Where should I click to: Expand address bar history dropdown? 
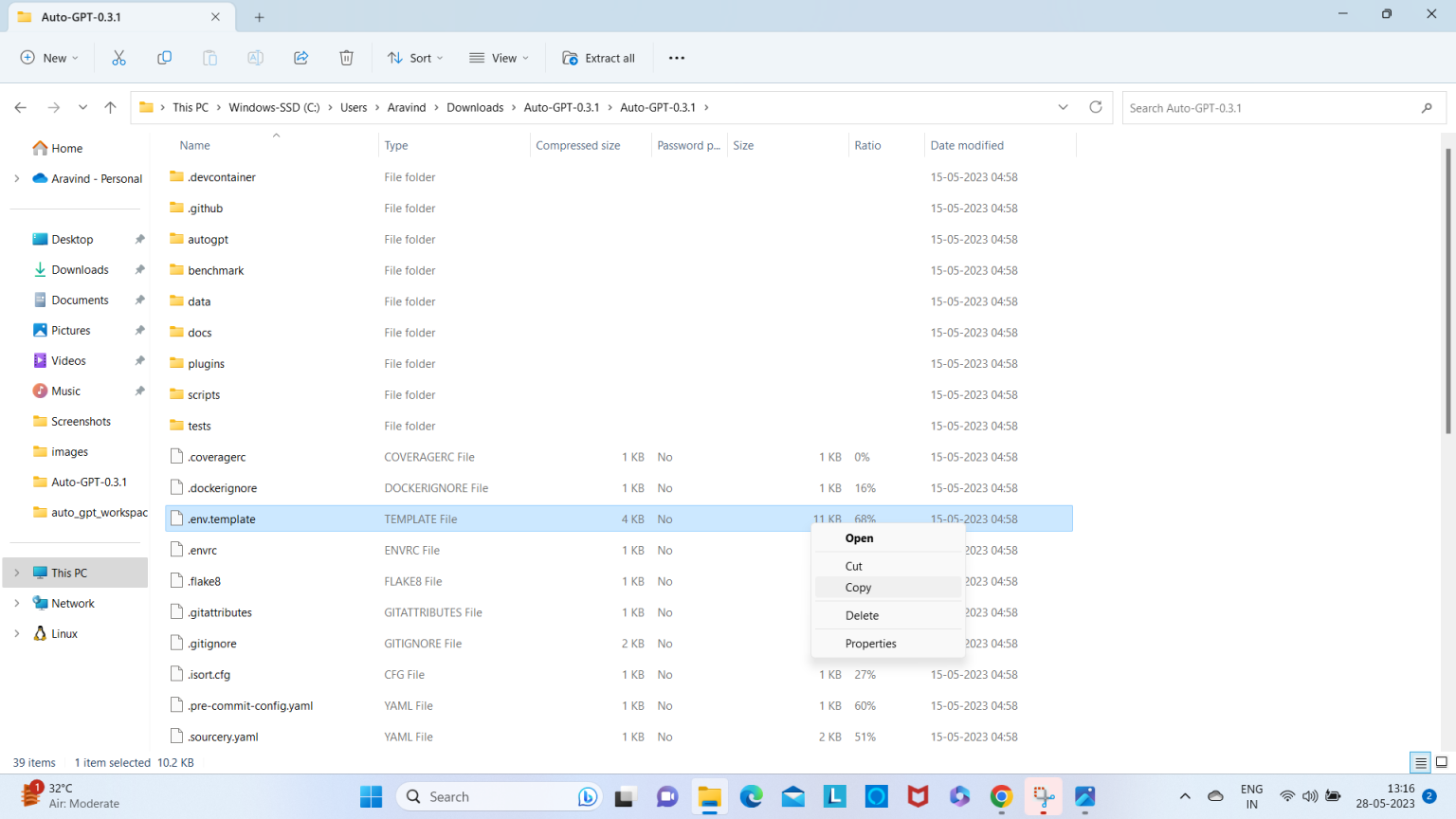(x=1063, y=107)
